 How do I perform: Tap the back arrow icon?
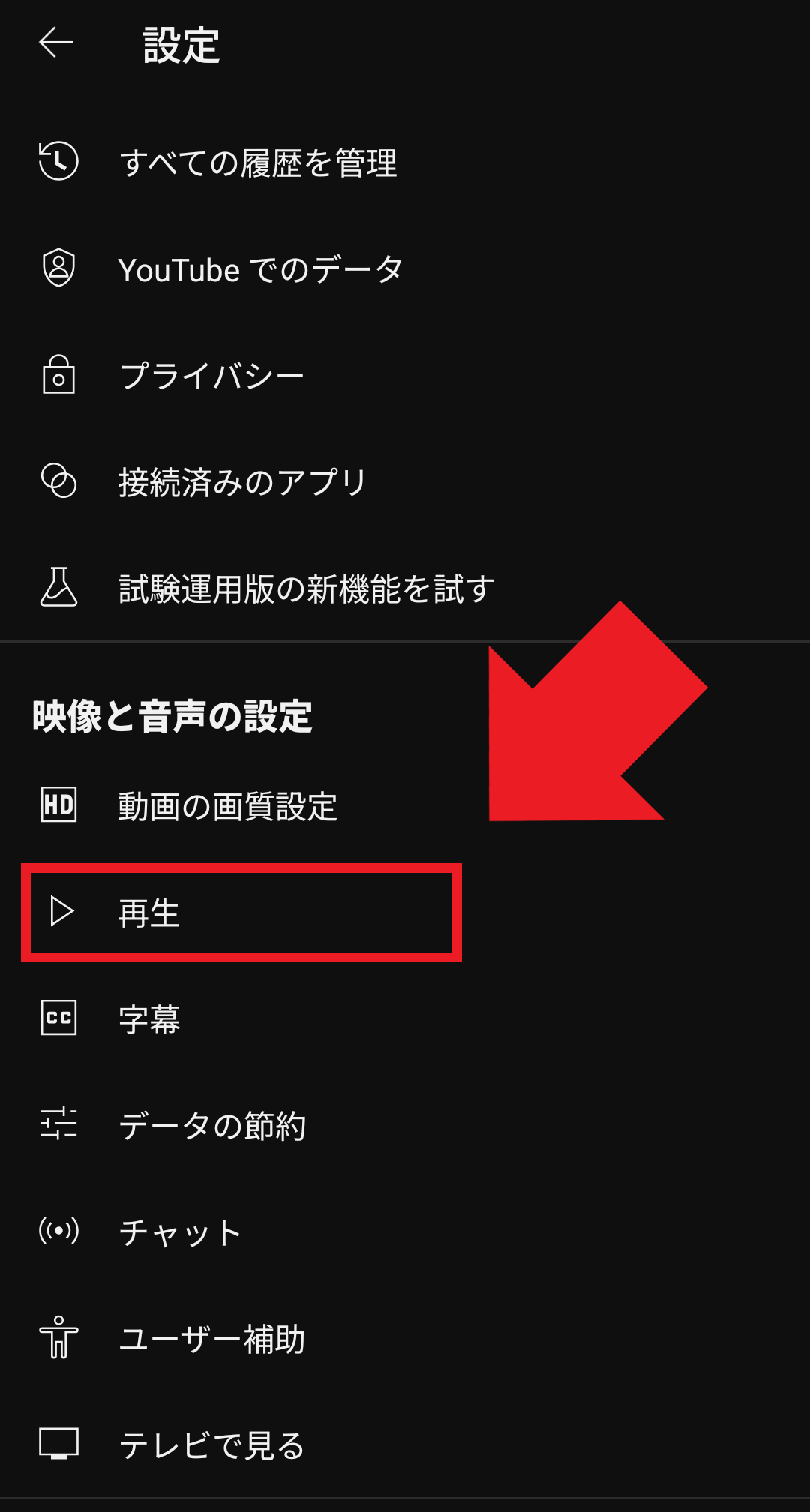pos(56,43)
